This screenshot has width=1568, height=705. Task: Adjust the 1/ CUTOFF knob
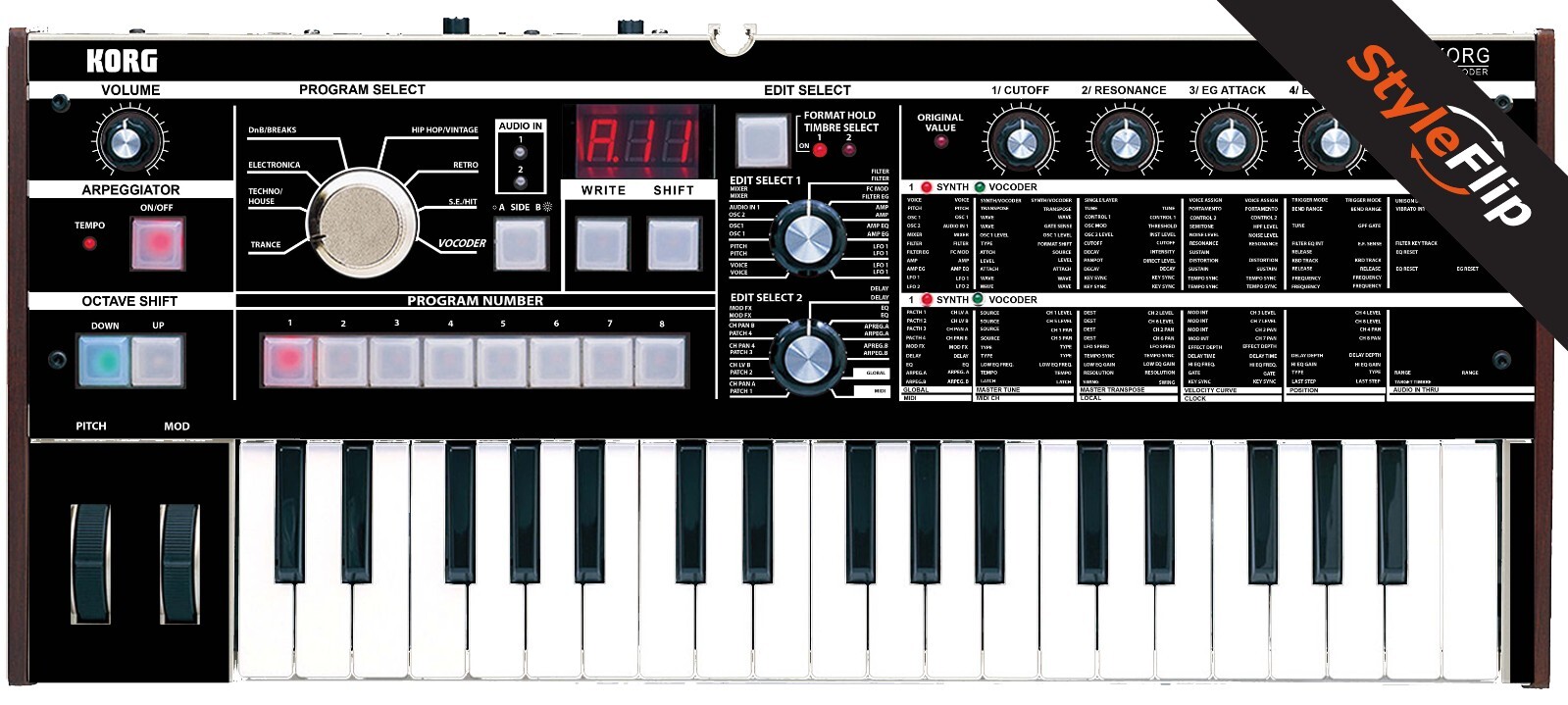1020,143
